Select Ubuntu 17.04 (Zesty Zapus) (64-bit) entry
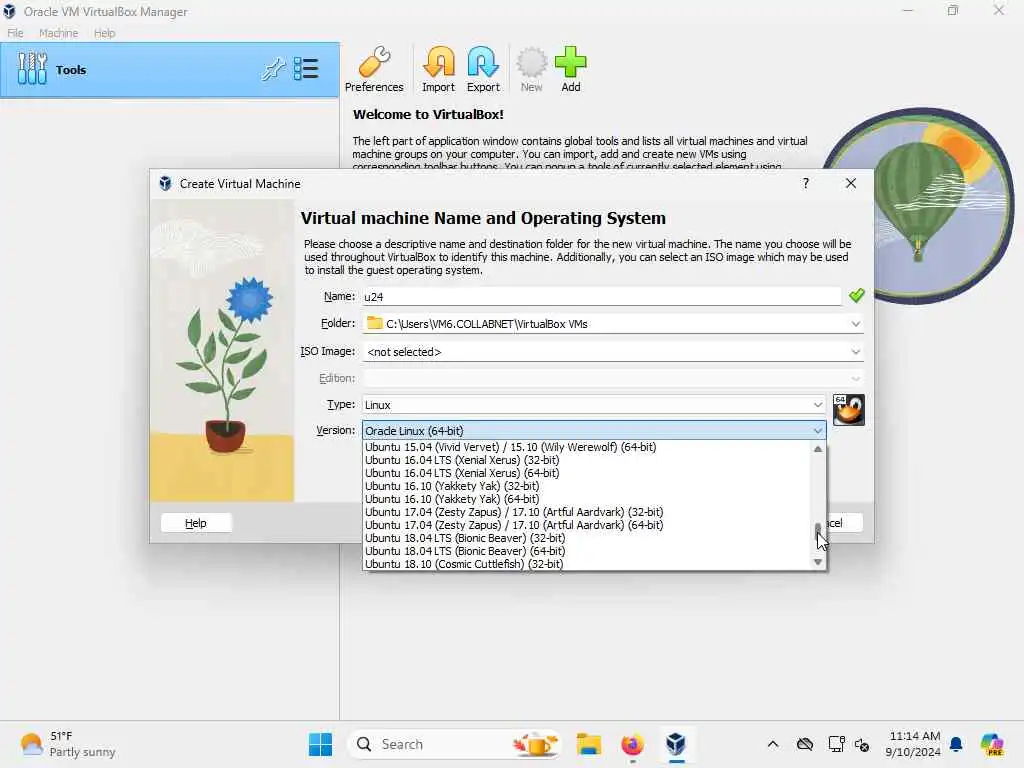This screenshot has height=768, width=1024. (x=587, y=526)
